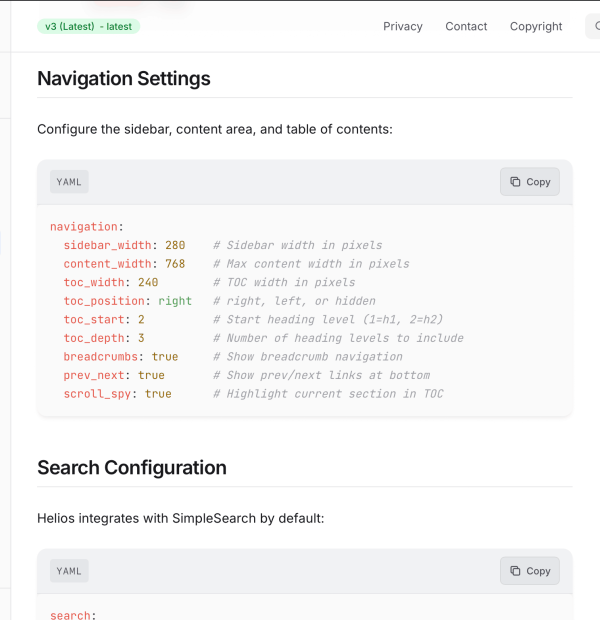Click the value 240 in code
Image resolution: width=600 pixels, height=620 pixels.
pos(148,282)
